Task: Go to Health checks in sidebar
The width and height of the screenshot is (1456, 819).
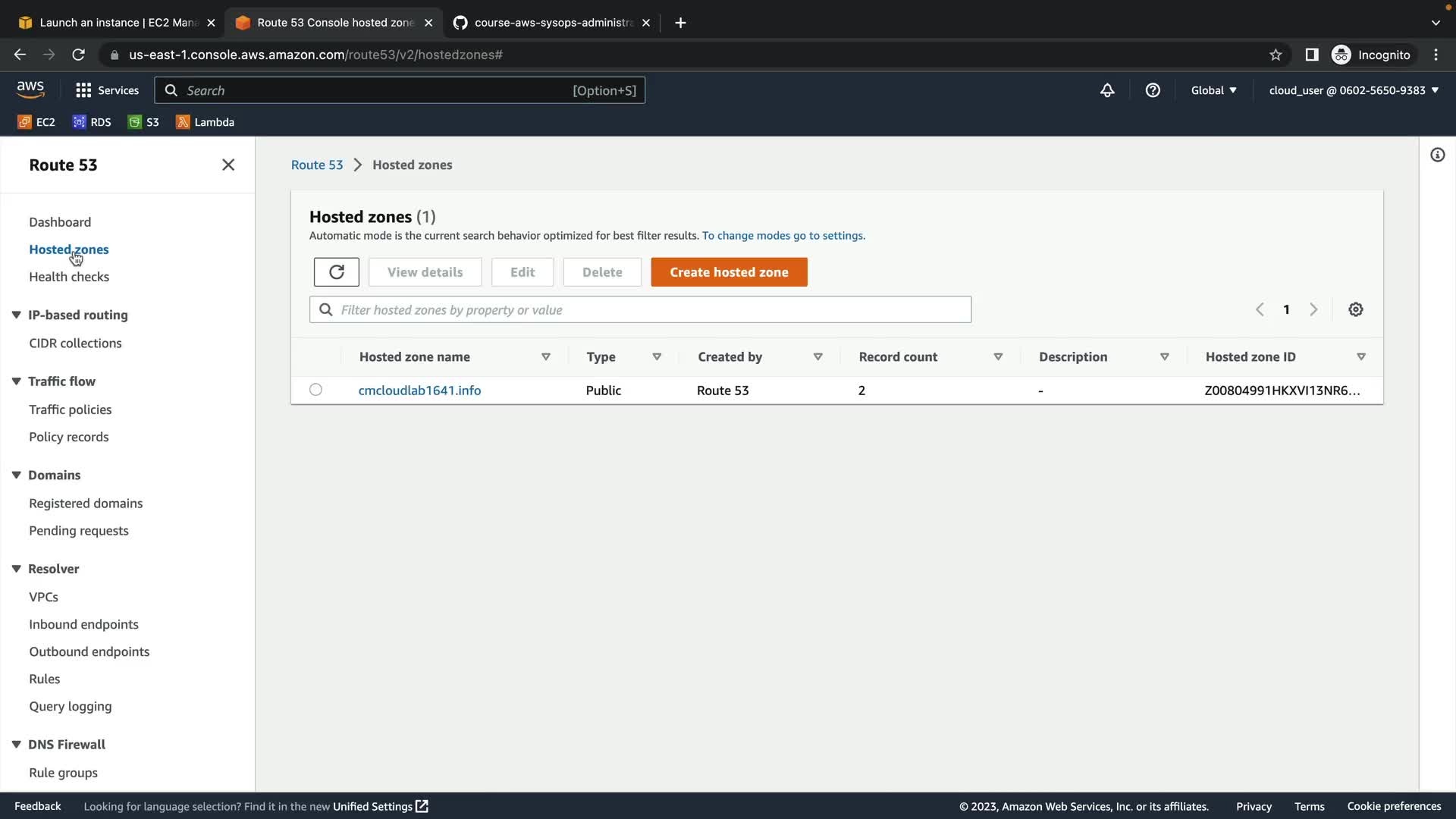Action: click(x=69, y=277)
